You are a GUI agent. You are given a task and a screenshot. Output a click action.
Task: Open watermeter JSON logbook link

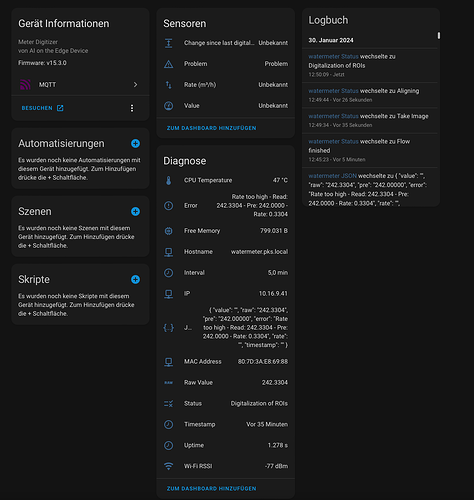coord(332,176)
